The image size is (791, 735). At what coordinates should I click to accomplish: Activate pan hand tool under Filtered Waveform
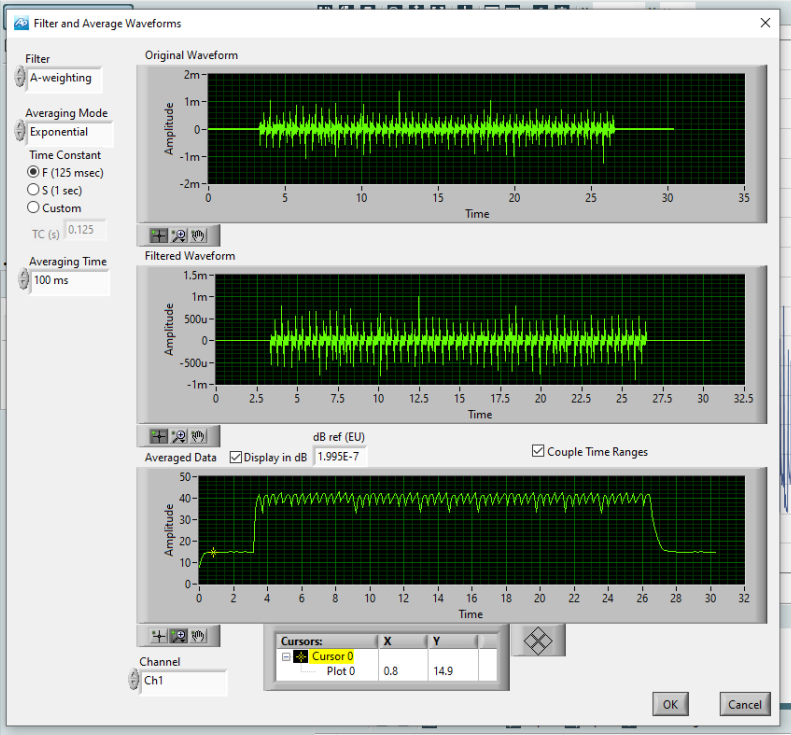[x=198, y=436]
